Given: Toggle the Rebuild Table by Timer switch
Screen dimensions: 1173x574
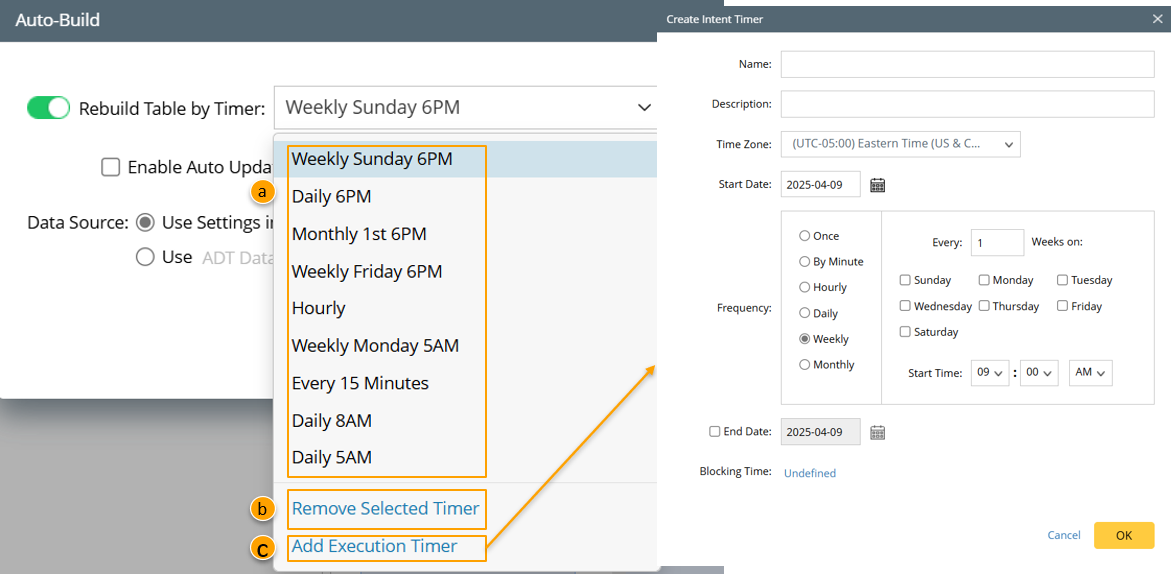Looking at the screenshot, I should click(48, 108).
